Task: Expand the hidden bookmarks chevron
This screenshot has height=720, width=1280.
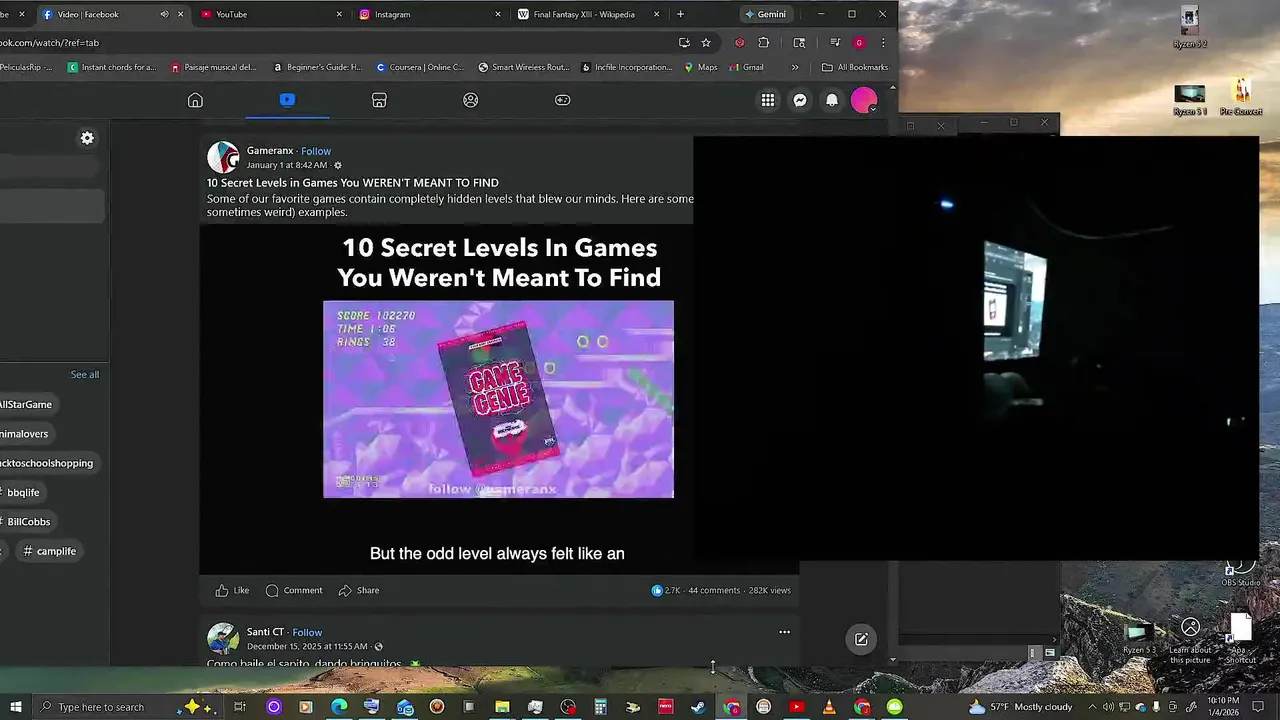Action: (x=795, y=67)
